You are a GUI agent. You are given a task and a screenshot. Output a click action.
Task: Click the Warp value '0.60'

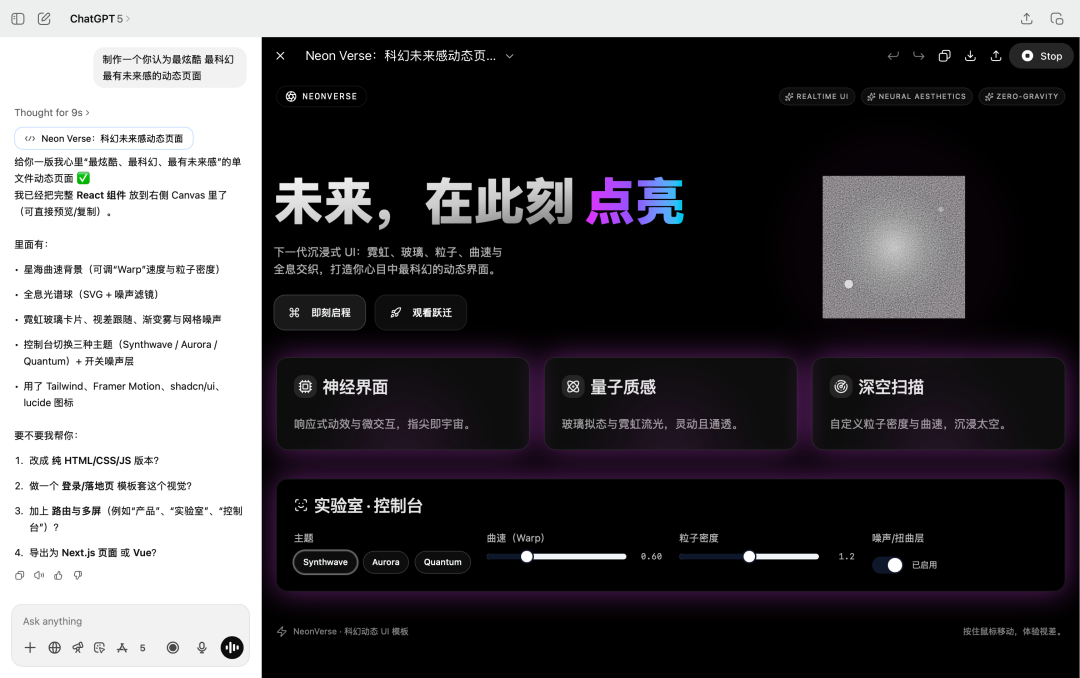651,557
